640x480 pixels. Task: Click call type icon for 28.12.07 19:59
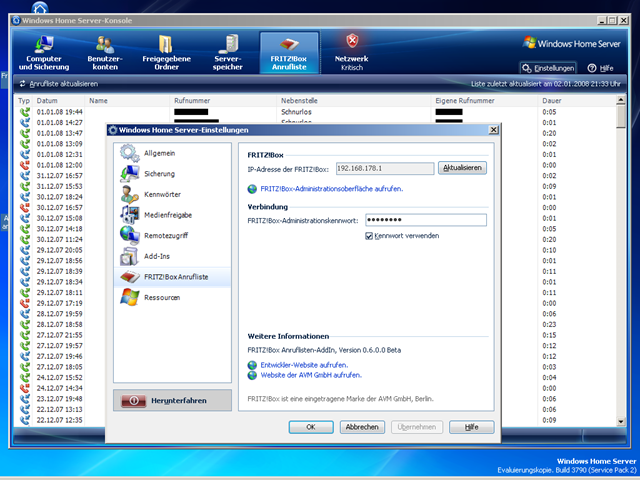tap(25, 313)
